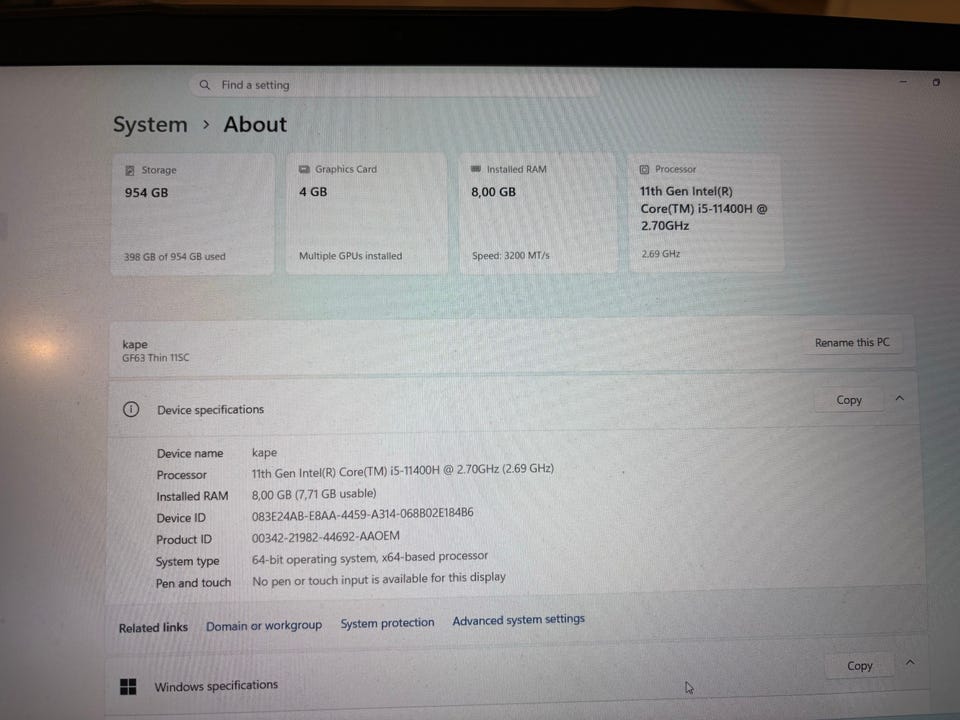Click the Storage drive icon

(130, 170)
